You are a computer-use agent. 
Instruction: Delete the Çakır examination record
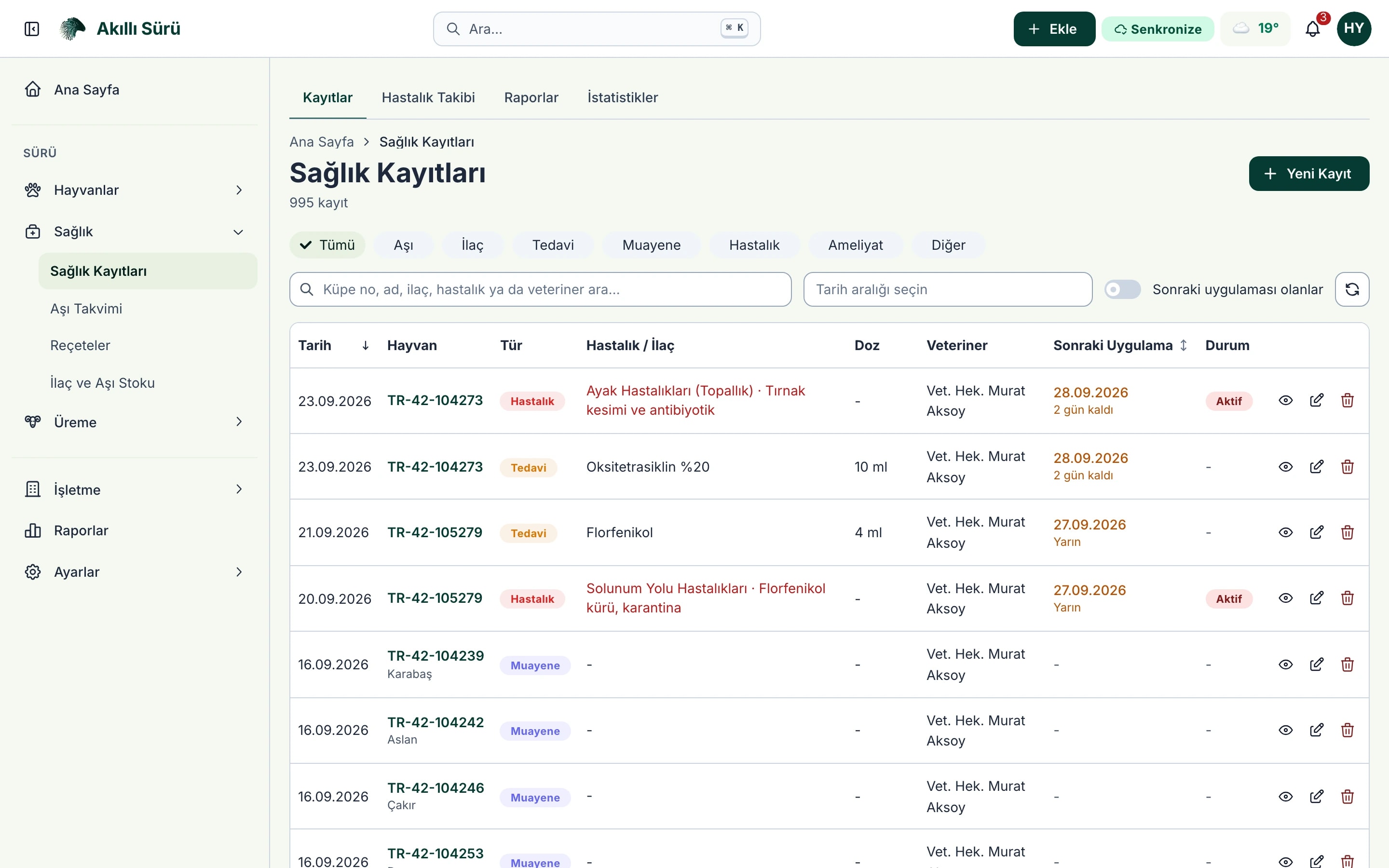[x=1347, y=796]
